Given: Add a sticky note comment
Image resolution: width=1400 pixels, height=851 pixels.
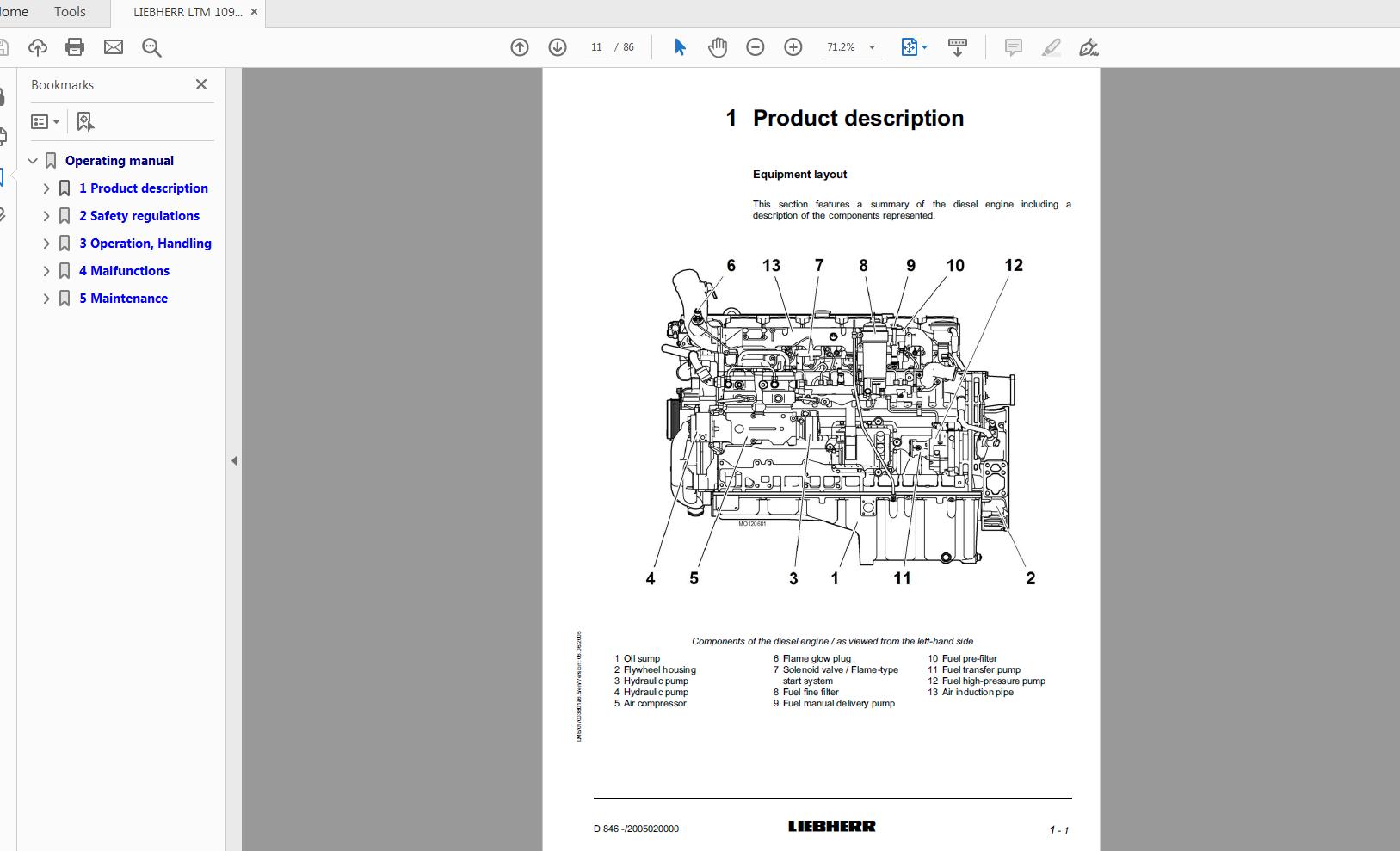Looking at the screenshot, I should point(1014,48).
